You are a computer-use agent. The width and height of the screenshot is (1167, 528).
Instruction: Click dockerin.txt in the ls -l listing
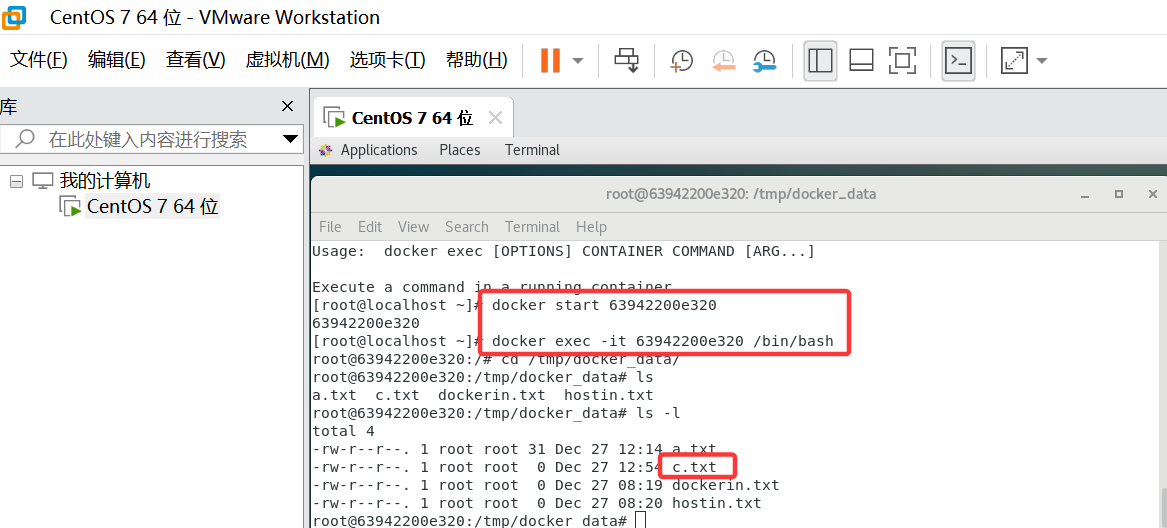(x=725, y=485)
